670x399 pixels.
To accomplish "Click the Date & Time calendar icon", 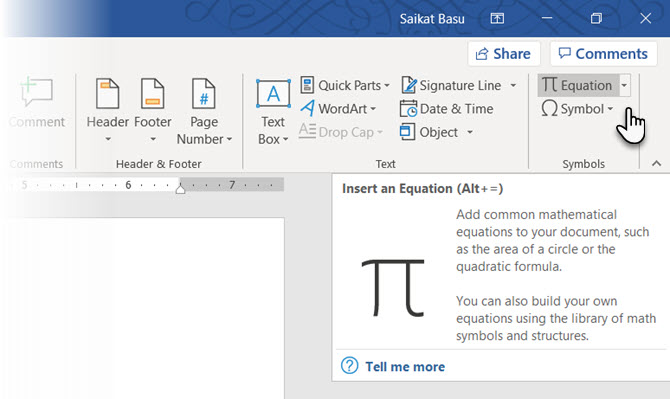I will point(408,109).
